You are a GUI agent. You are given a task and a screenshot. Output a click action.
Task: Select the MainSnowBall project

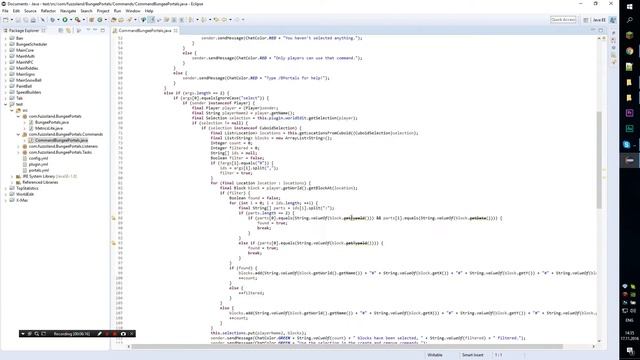(x=29, y=80)
